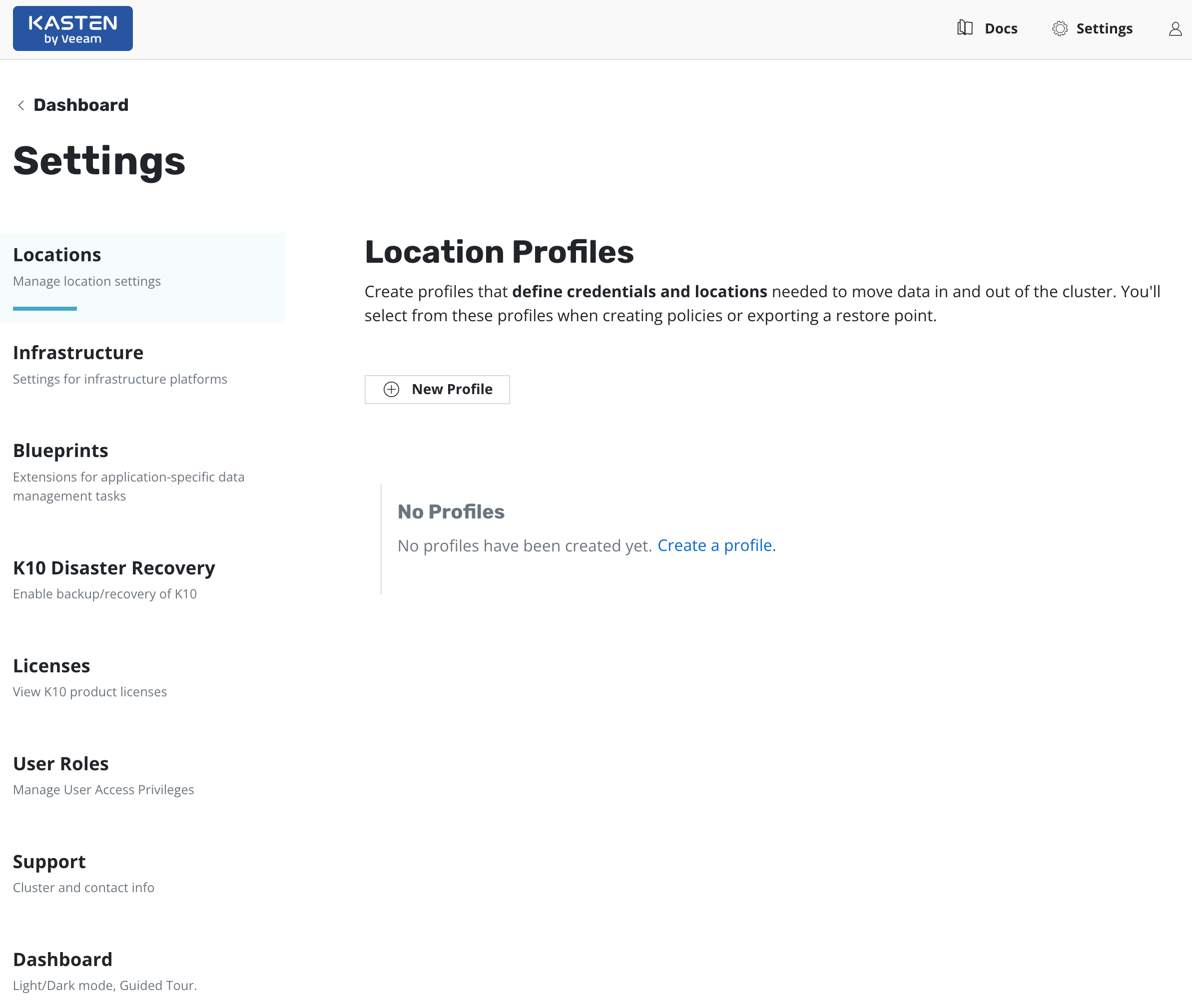
Task: Click the Location Profiles heading
Action: (x=499, y=252)
